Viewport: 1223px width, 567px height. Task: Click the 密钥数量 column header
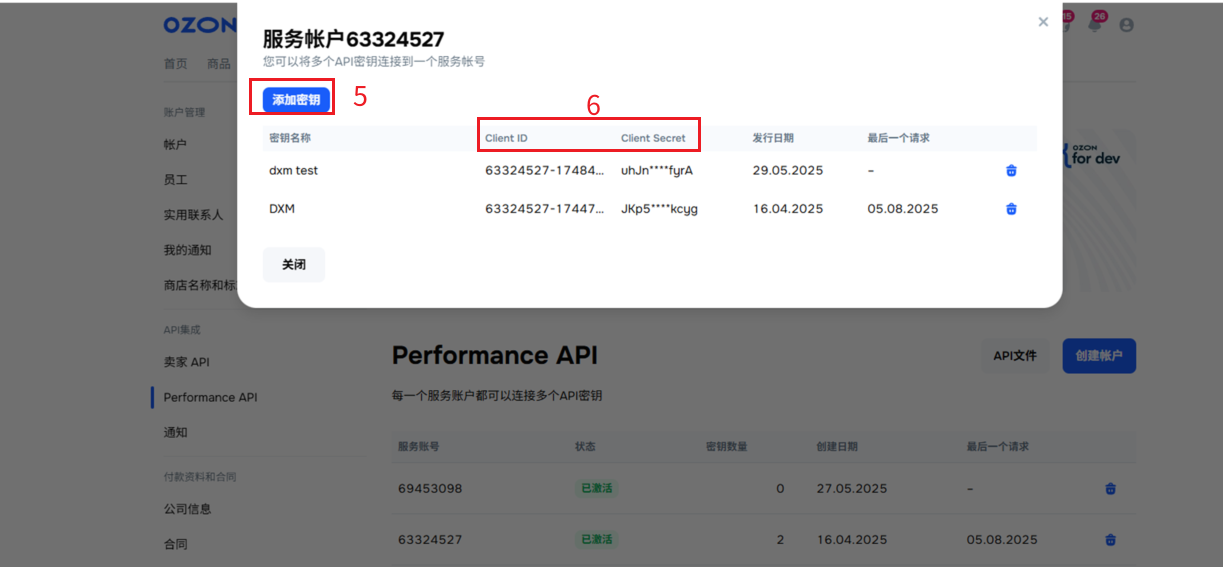[727, 447]
